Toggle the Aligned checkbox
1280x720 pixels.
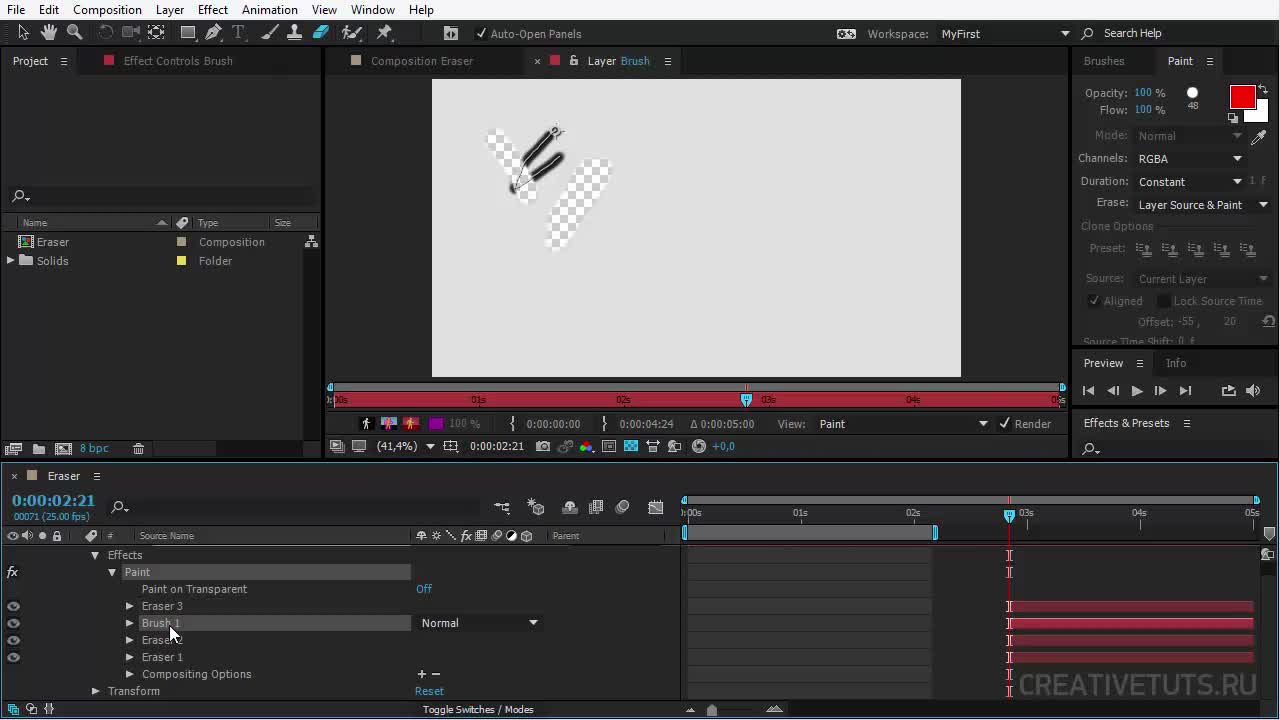point(1094,300)
